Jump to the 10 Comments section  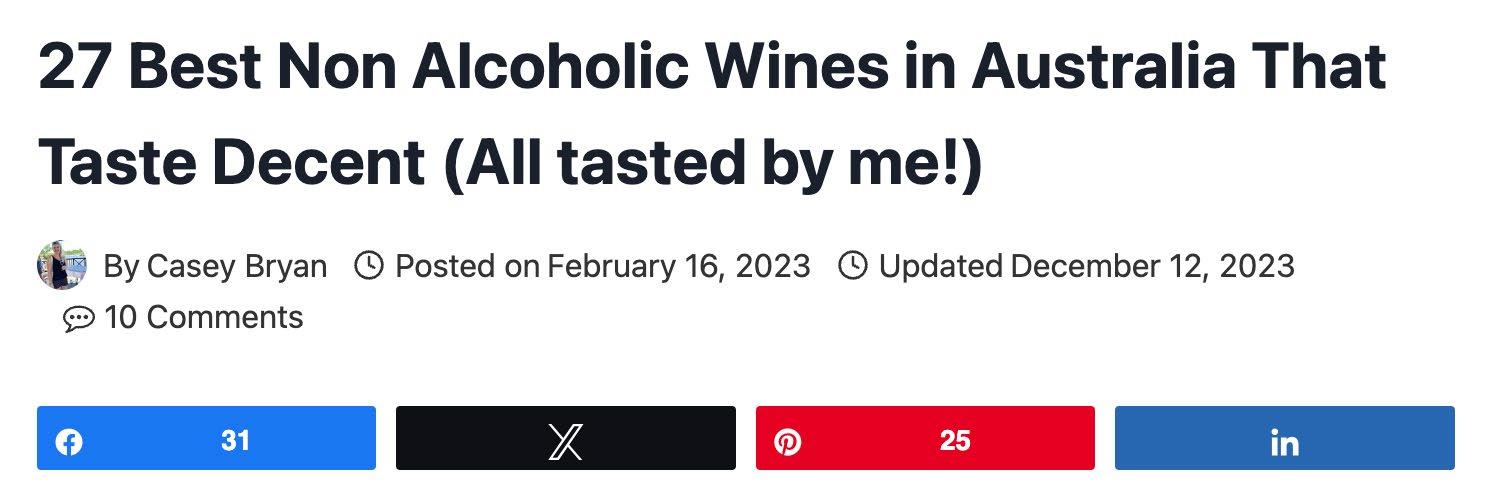203,318
